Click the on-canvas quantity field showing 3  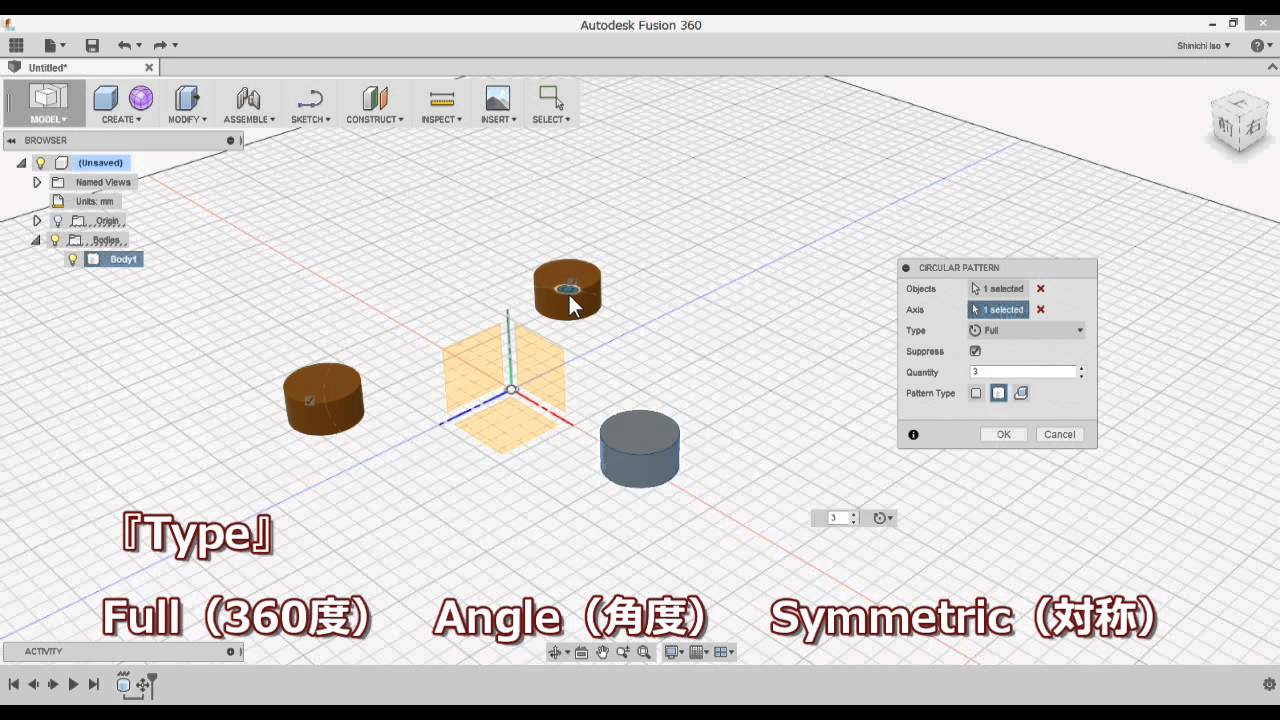837,518
